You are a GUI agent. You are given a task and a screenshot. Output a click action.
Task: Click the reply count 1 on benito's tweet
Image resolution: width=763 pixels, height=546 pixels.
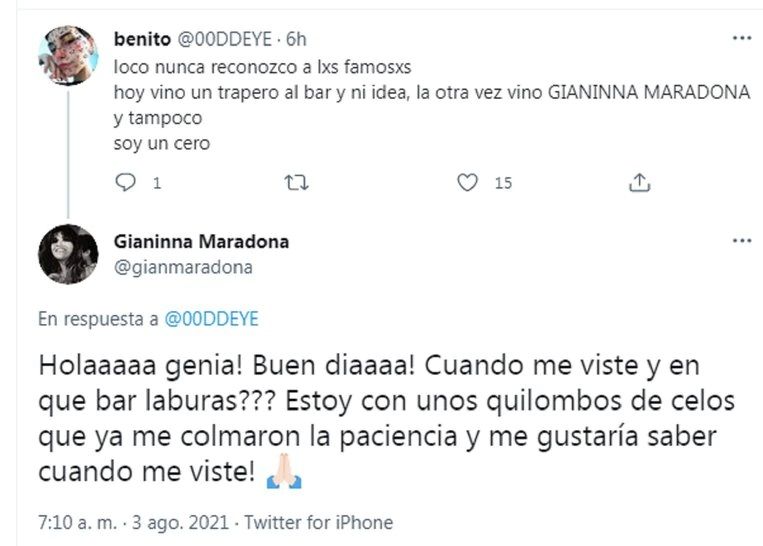coord(156,184)
